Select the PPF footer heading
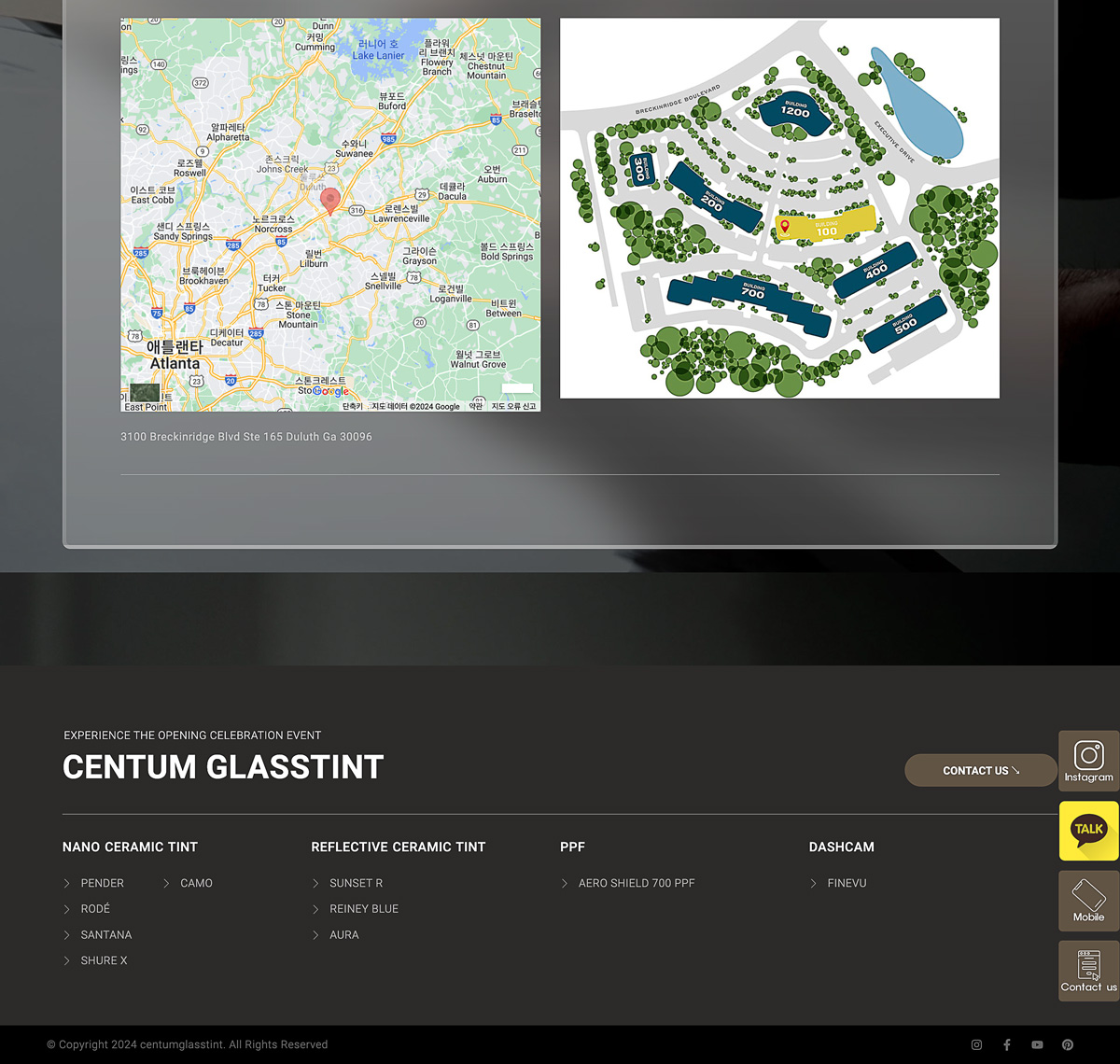The image size is (1120, 1064). [572, 847]
